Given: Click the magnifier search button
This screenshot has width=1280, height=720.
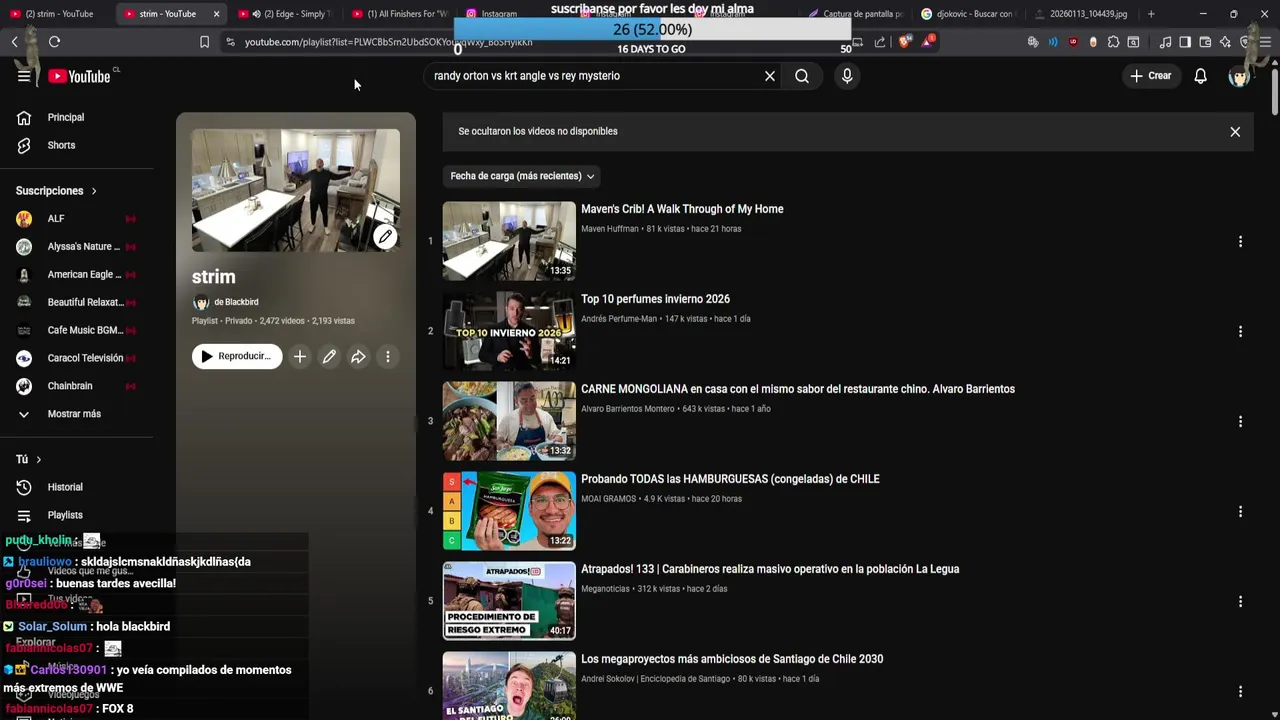Looking at the screenshot, I should pyautogui.click(x=802, y=76).
